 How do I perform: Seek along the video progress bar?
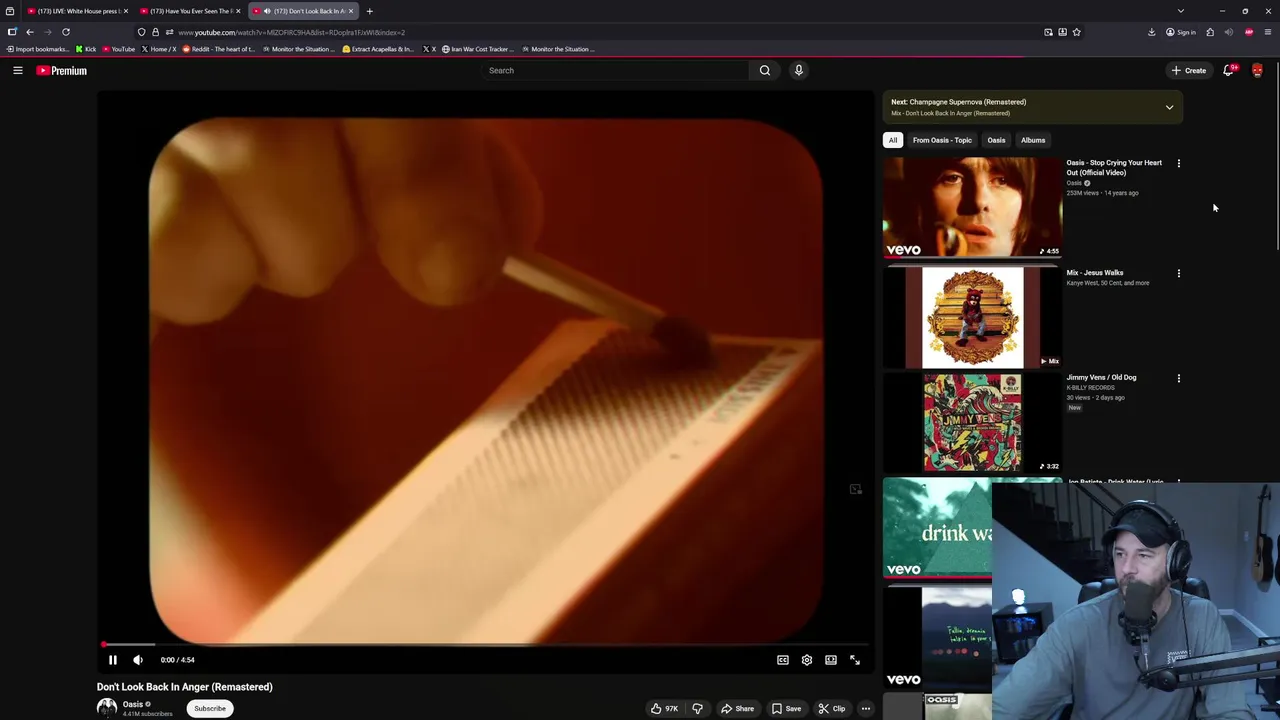coord(486,645)
